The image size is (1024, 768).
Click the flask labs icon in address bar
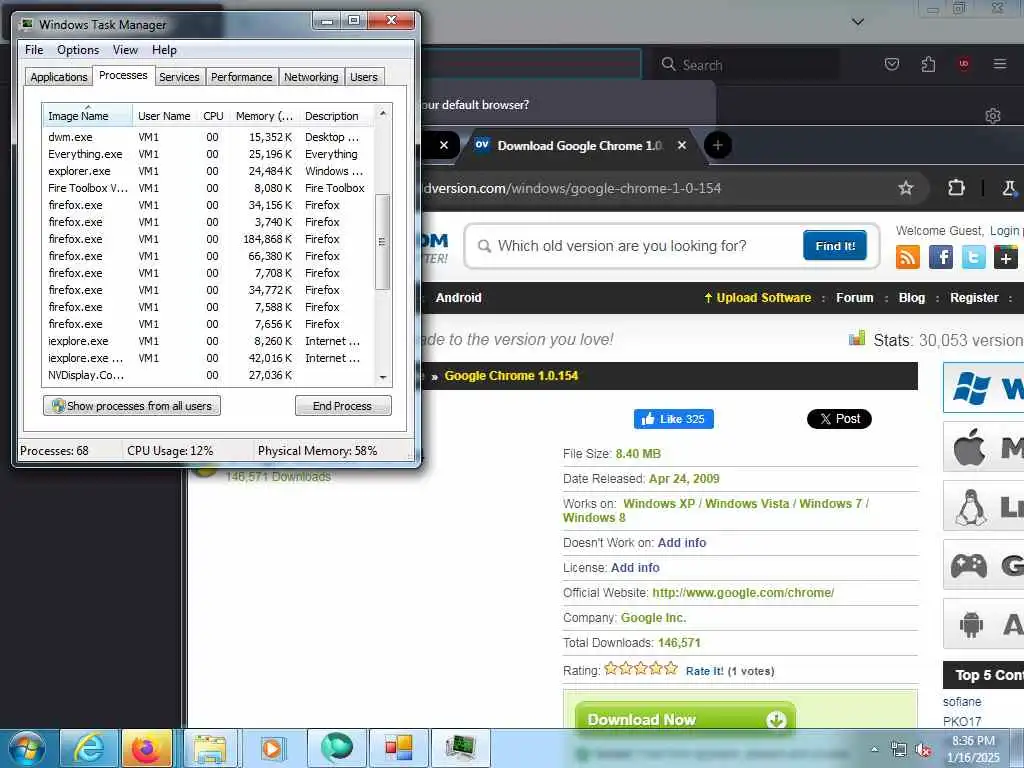(1009, 188)
